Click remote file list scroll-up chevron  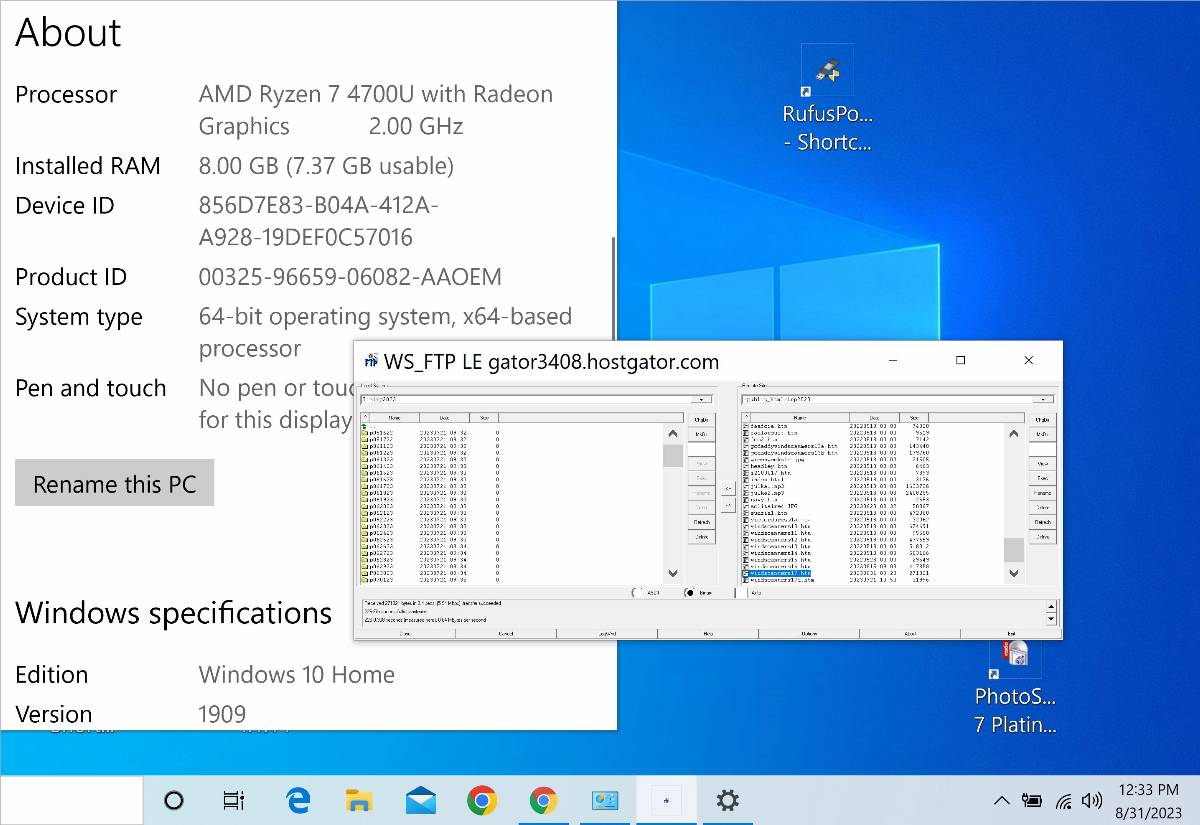(1014, 434)
